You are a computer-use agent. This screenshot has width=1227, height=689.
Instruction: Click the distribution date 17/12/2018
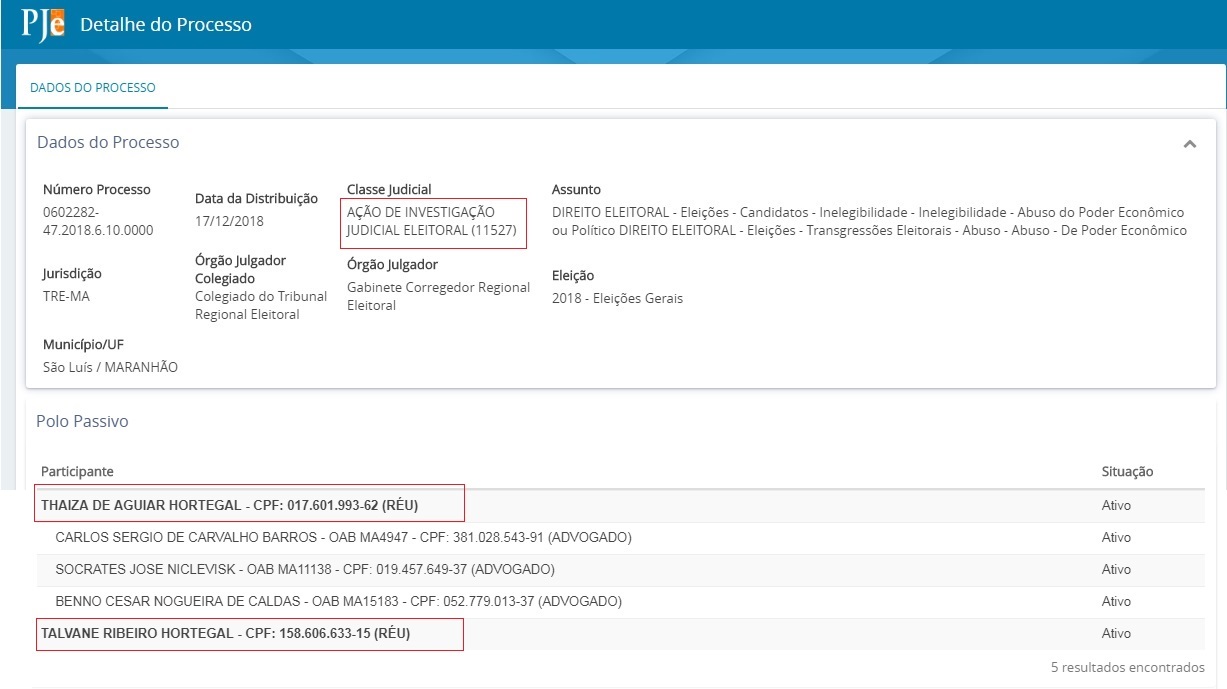click(229, 221)
